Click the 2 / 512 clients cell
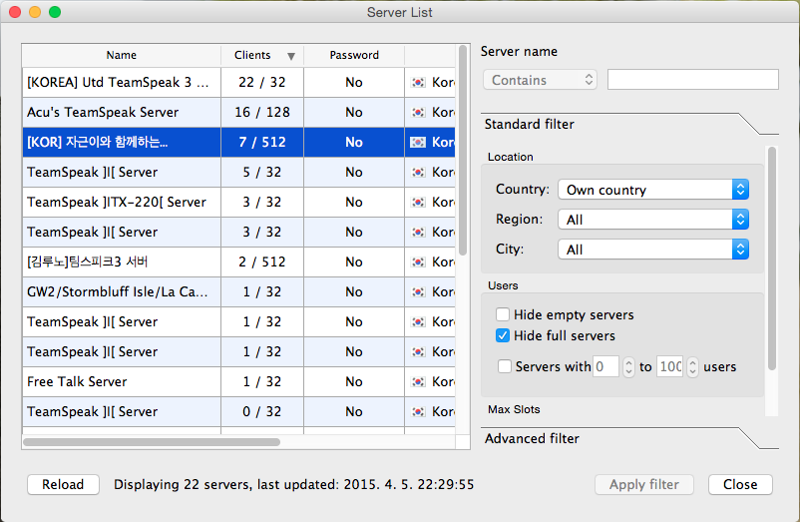Viewport: 800px width, 522px height. pyautogui.click(x=262, y=262)
